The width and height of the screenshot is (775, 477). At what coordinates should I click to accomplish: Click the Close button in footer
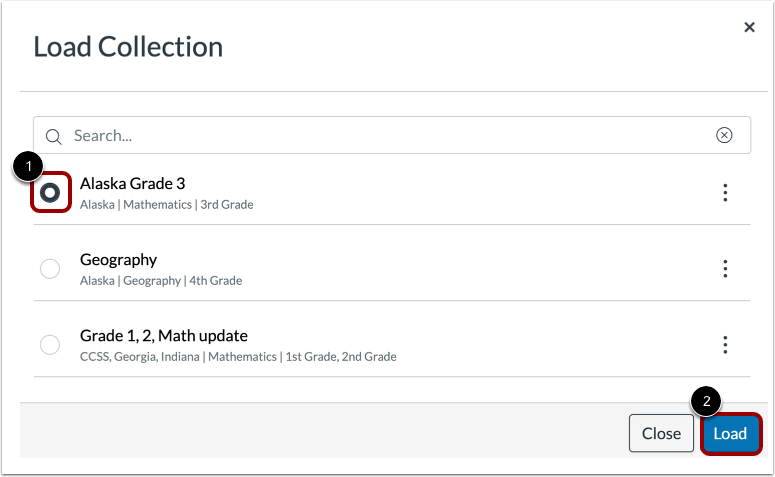[661, 433]
